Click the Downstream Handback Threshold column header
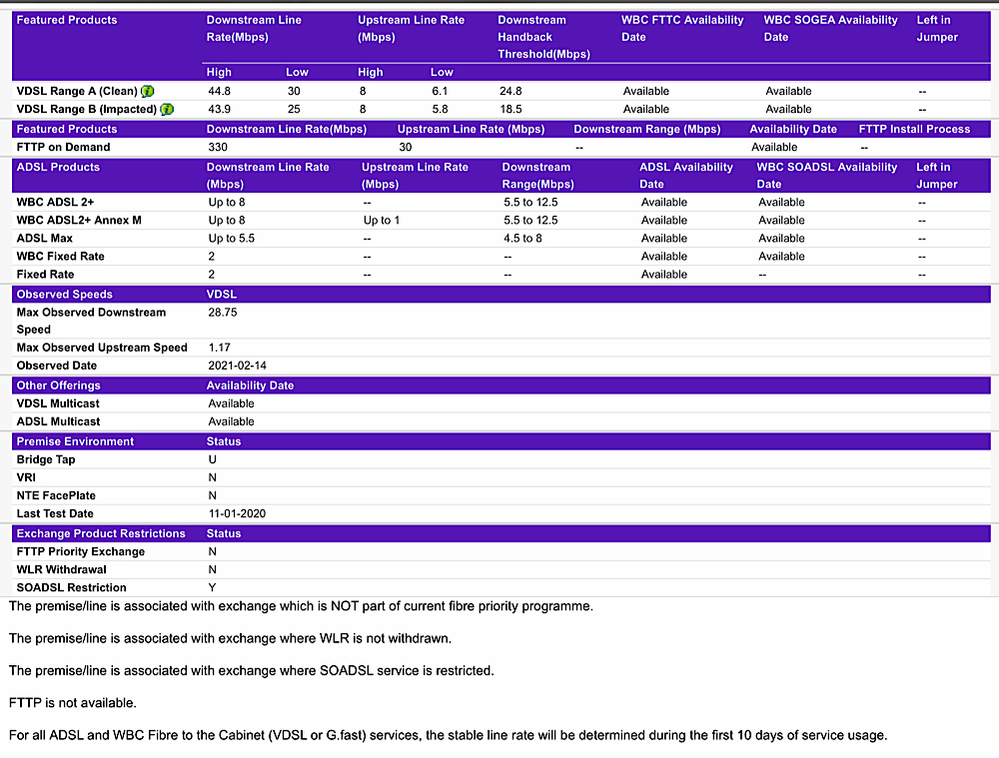The width and height of the screenshot is (999, 758). (543, 37)
